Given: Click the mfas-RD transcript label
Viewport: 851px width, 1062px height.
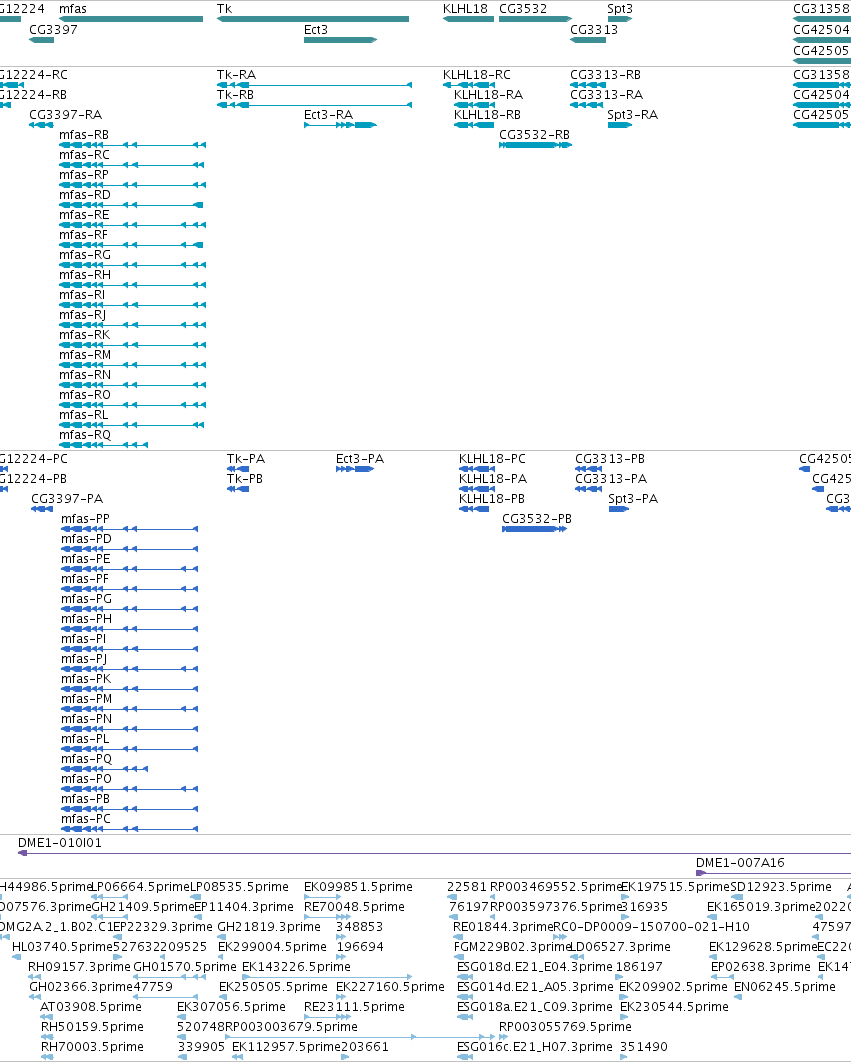Looking at the screenshot, I should pos(85,194).
